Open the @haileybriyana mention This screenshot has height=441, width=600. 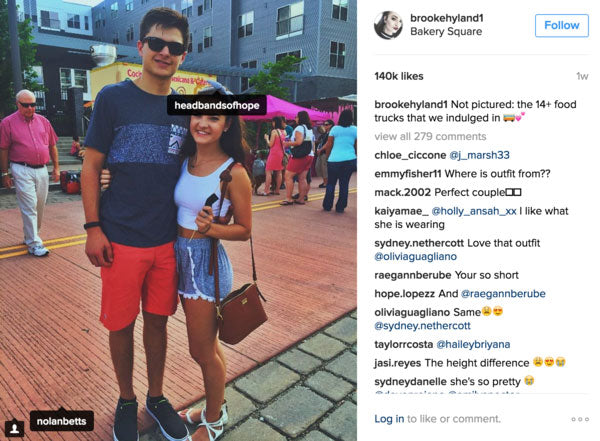pos(473,345)
